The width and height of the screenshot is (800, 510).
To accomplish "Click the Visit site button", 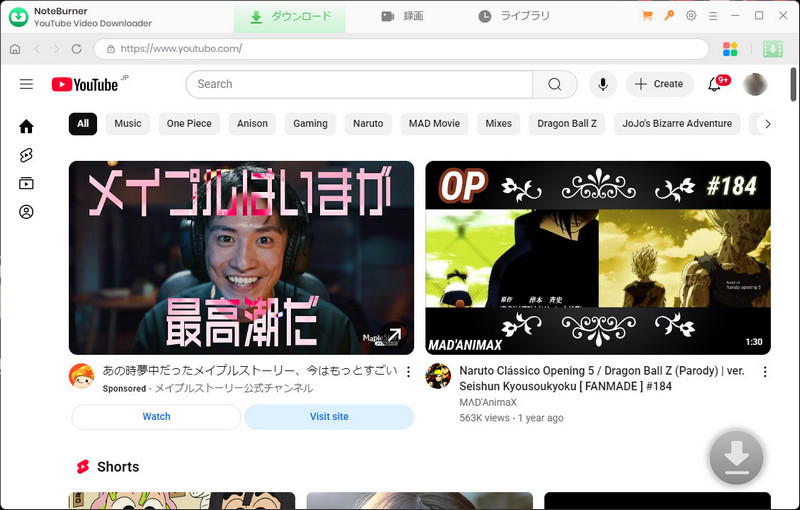I will tap(329, 417).
